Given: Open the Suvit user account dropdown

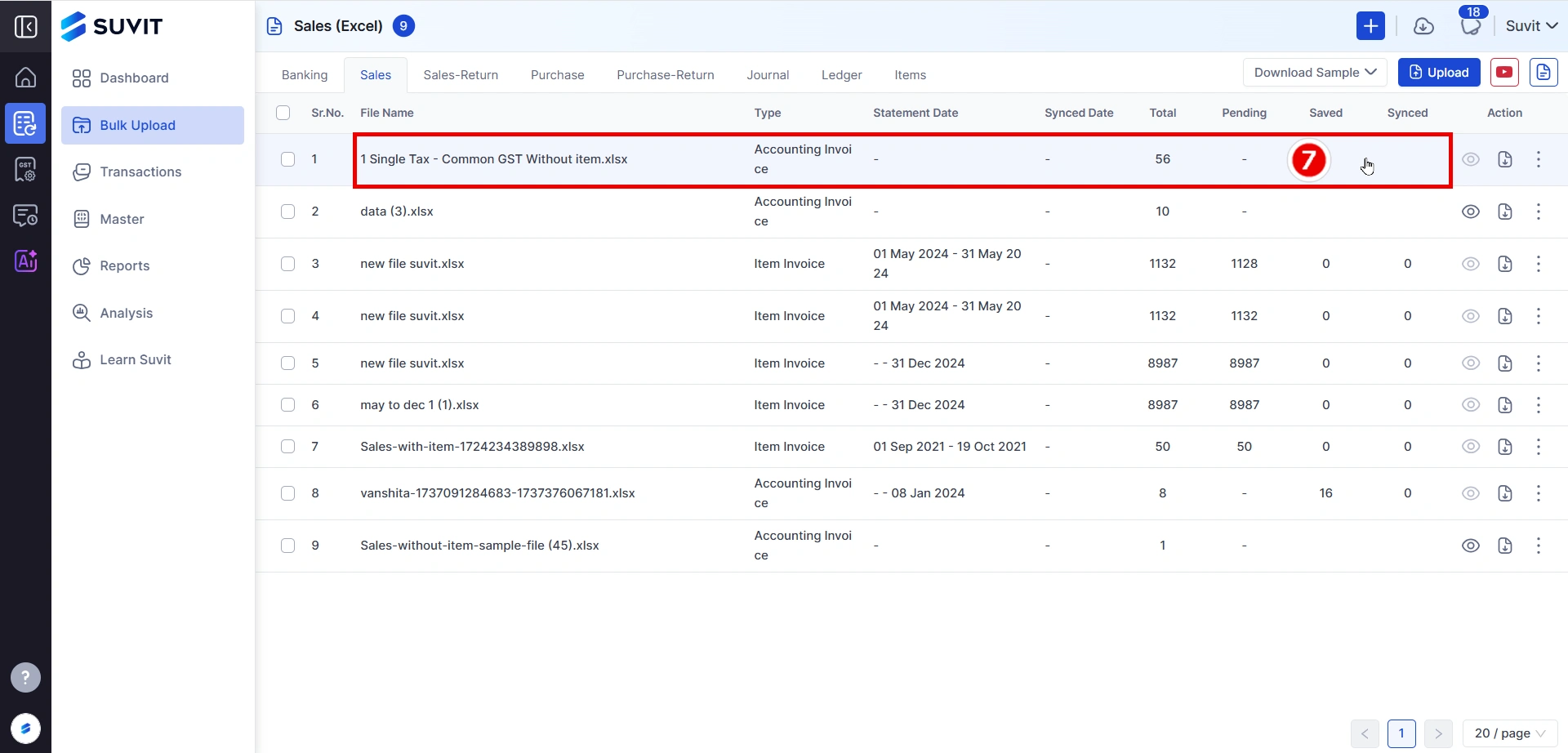Looking at the screenshot, I should point(1531,26).
